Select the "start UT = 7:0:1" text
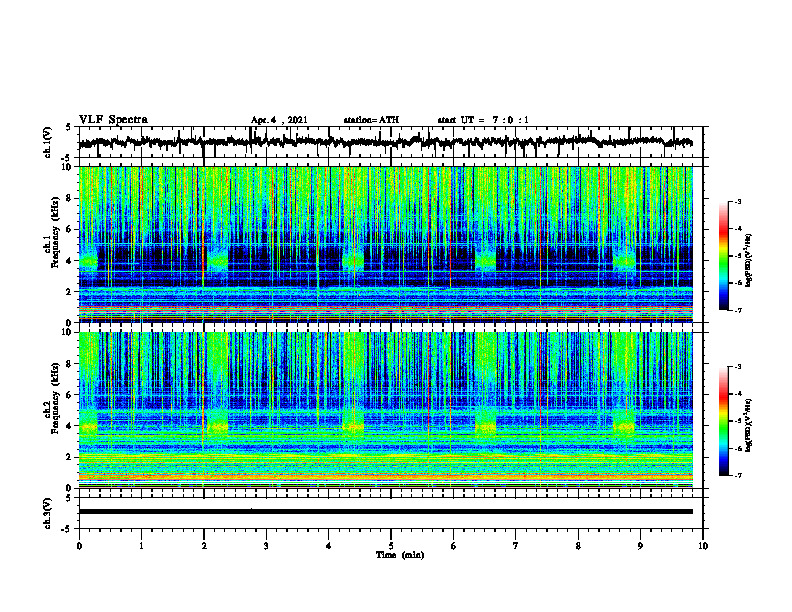 click(483, 120)
